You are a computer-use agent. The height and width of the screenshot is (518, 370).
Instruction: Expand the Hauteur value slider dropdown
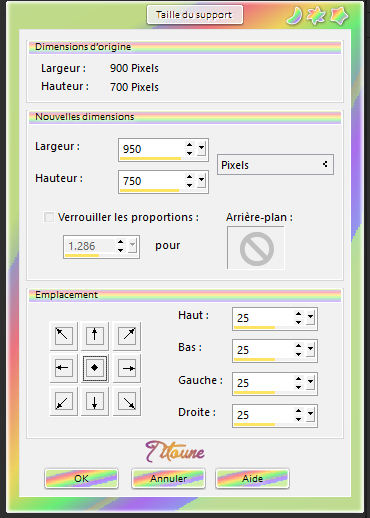click(x=201, y=180)
